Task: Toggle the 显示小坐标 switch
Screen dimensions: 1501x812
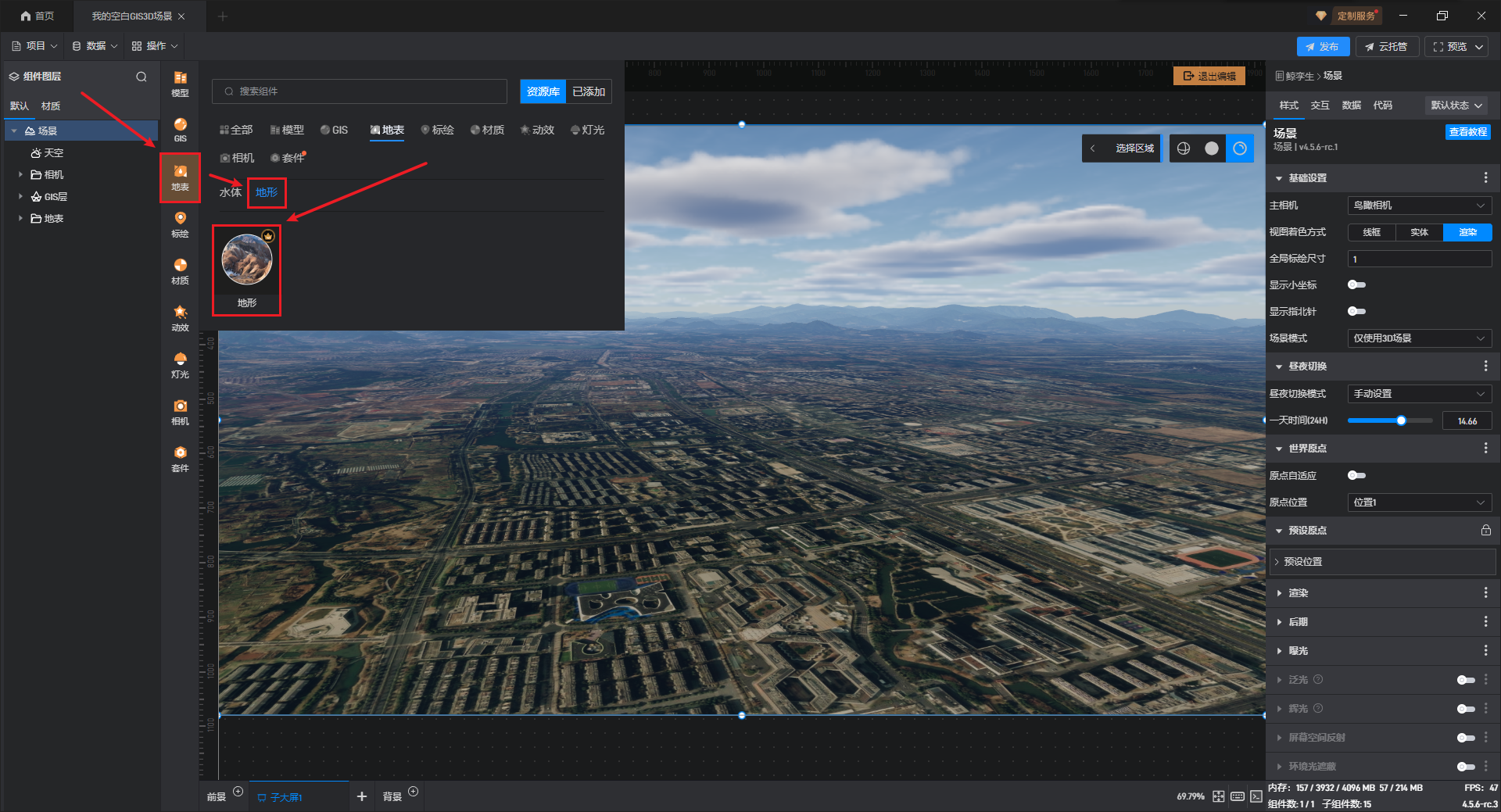Action: pyautogui.click(x=1356, y=285)
